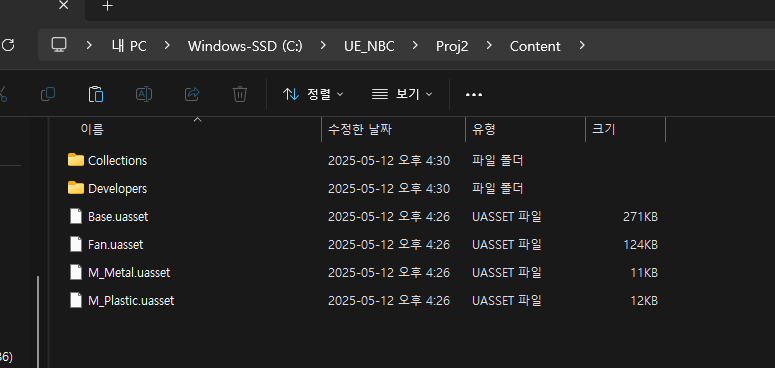Add a new Explorer tab
This screenshot has height=368, width=775.
107,6
